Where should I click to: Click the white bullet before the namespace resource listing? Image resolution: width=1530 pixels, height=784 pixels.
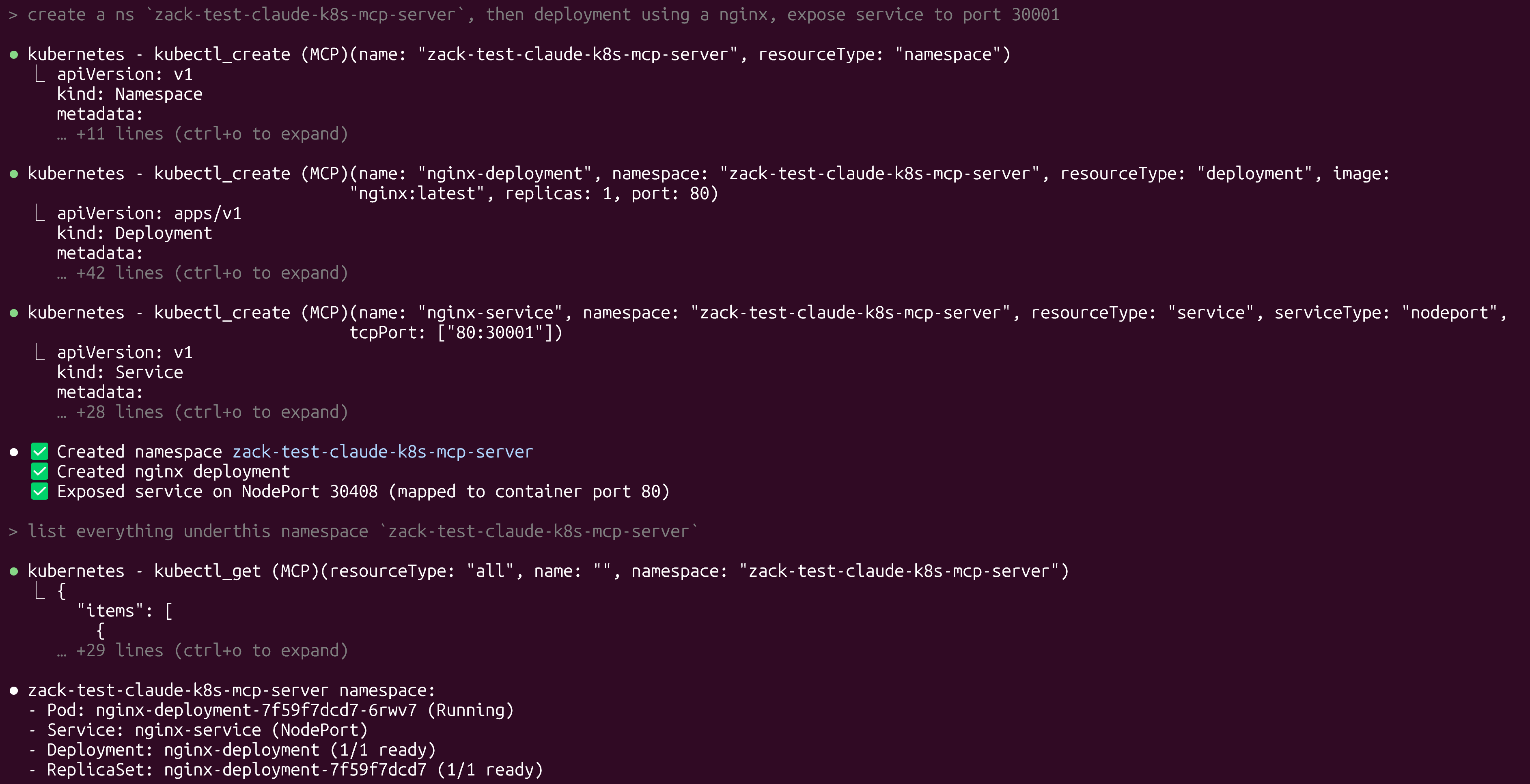tap(14, 690)
